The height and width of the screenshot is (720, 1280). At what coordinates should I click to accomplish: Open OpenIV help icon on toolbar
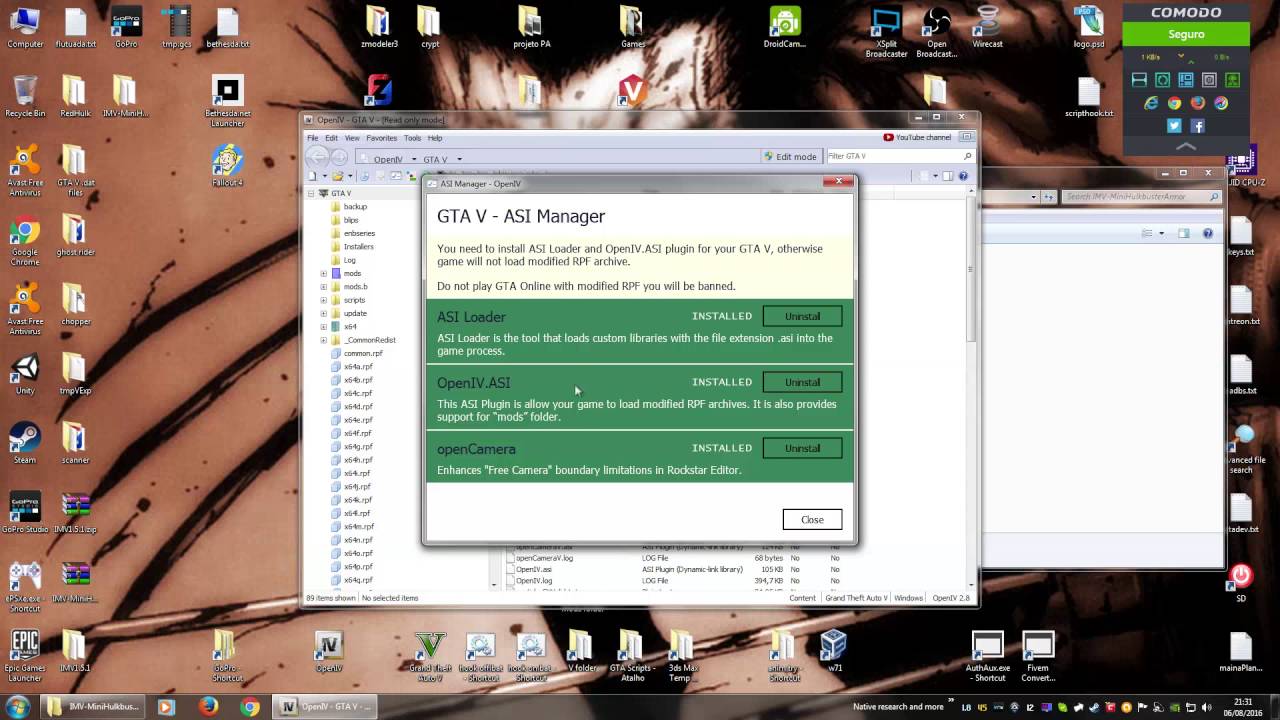click(x=963, y=176)
